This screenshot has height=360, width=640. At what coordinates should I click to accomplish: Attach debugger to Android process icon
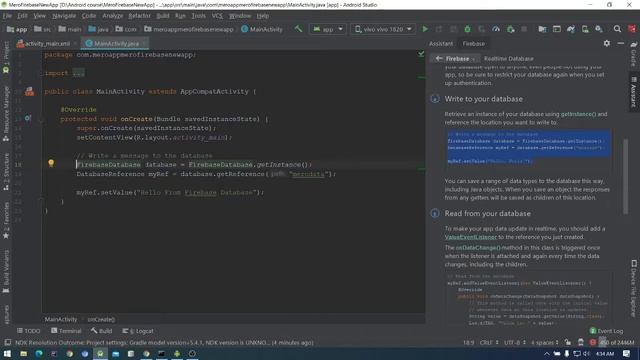click(510, 29)
